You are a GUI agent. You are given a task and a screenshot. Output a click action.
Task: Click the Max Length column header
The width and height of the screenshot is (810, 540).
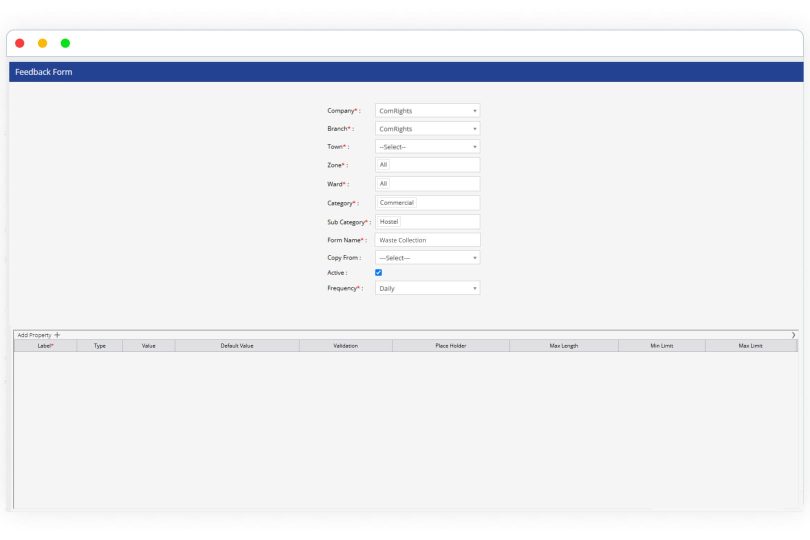pyautogui.click(x=563, y=346)
